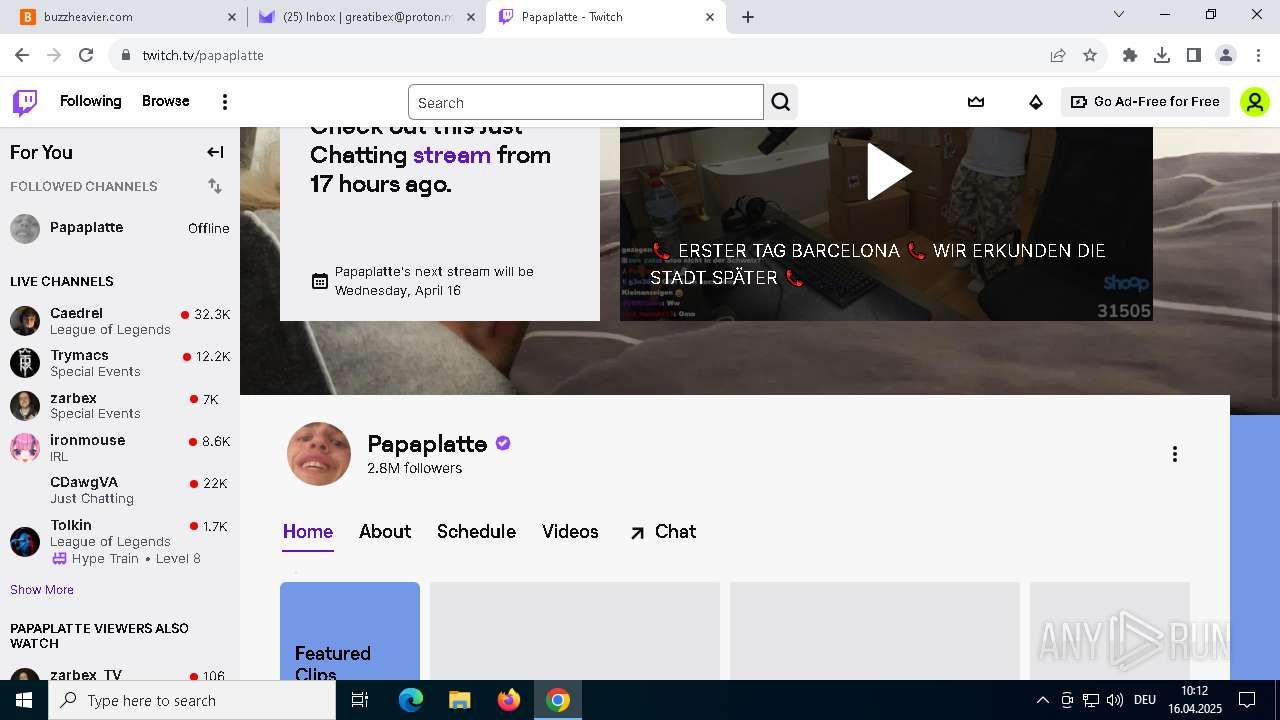Screen dimensions: 1280x720
Task: Open Task View in taskbar
Action: (x=360, y=700)
